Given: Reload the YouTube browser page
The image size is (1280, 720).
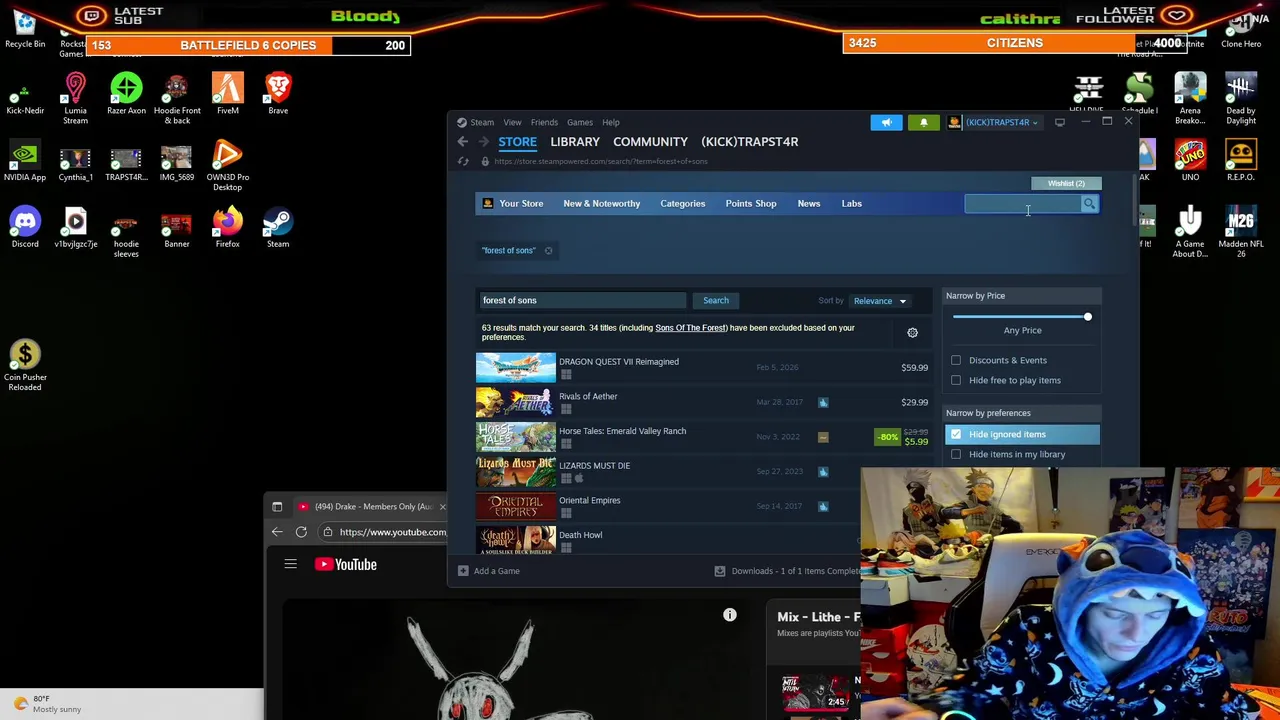Looking at the screenshot, I should pyautogui.click(x=301, y=532).
